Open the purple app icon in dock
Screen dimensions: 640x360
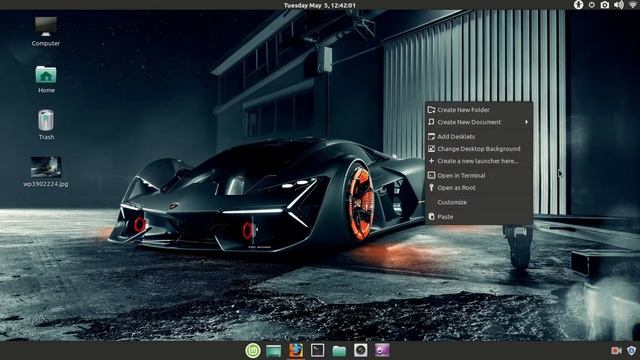(x=382, y=350)
